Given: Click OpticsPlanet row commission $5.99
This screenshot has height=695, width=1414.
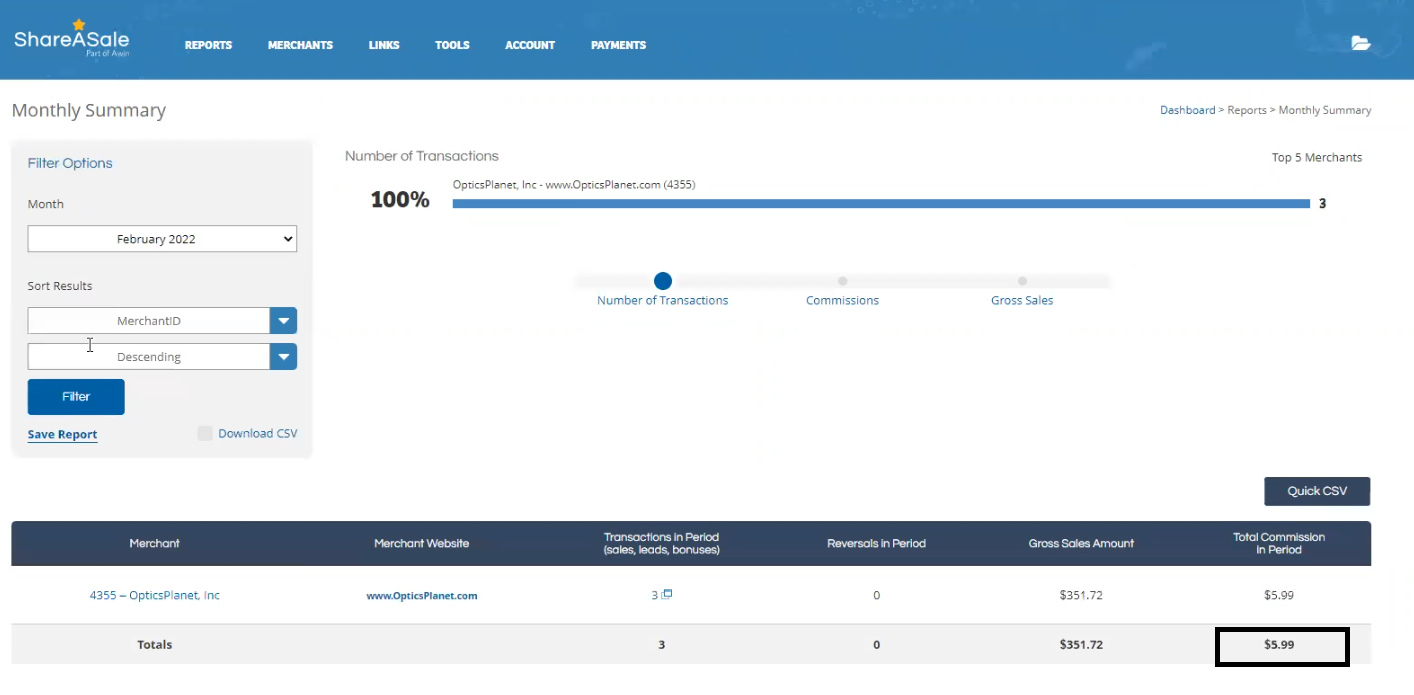Looking at the screenshot, I should tap(1279, 595).
